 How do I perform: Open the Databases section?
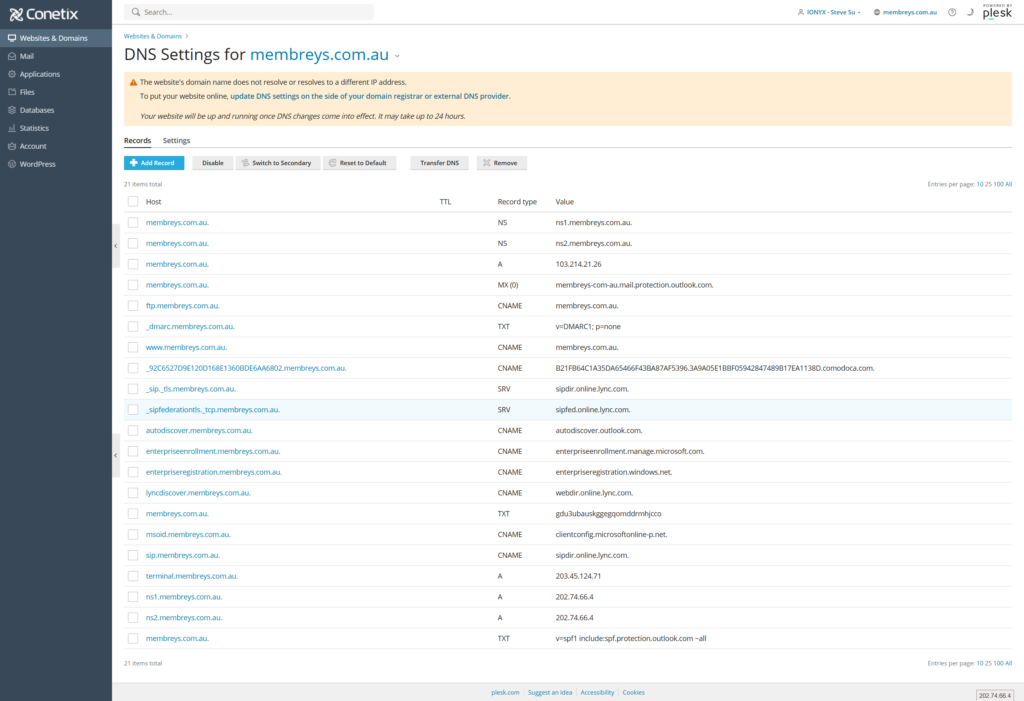pos(37,110)
